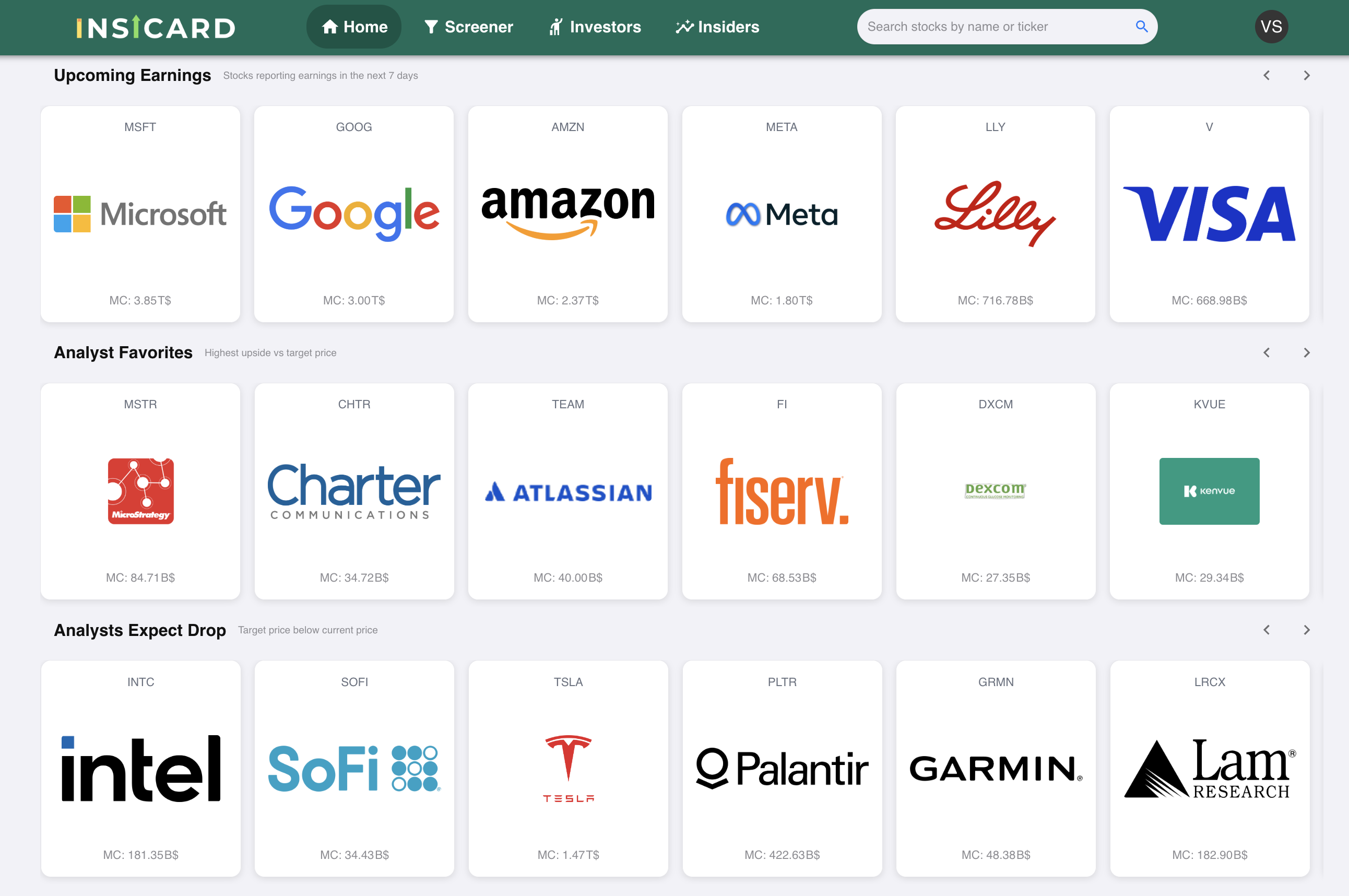Switch to the Investors section
Viewport: 1349px width, 896px height.
[595, 27]
